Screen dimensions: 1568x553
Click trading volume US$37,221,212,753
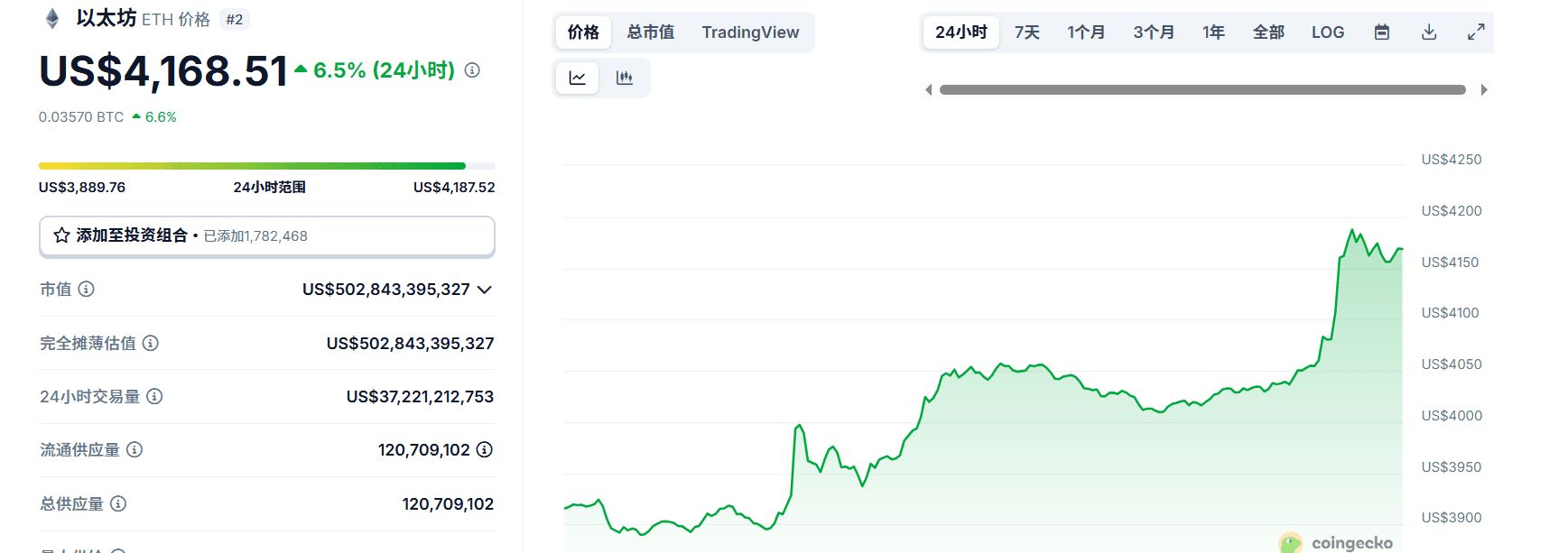(420, 397)
